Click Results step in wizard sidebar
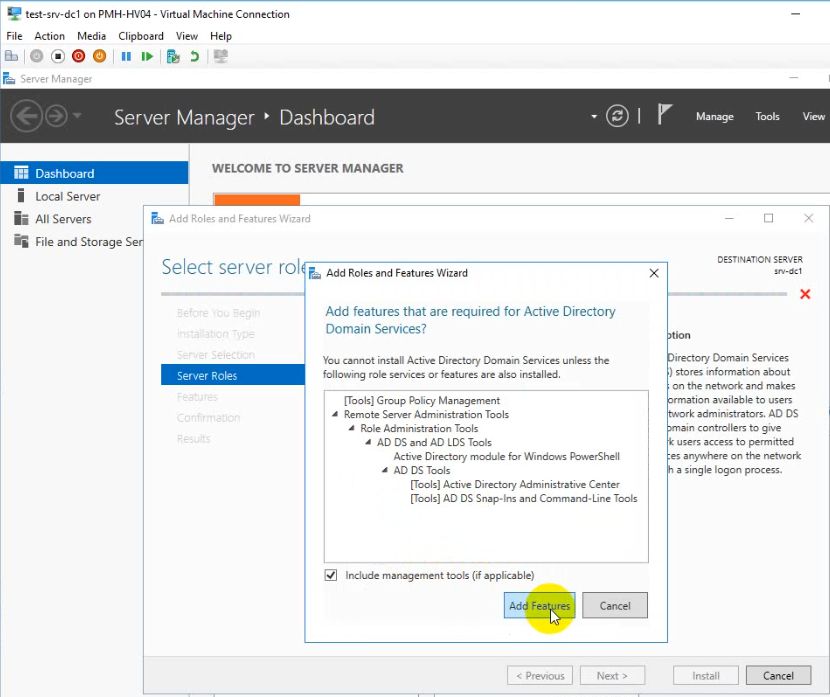Viewport: 830px width, 697px height. [193, 439]
